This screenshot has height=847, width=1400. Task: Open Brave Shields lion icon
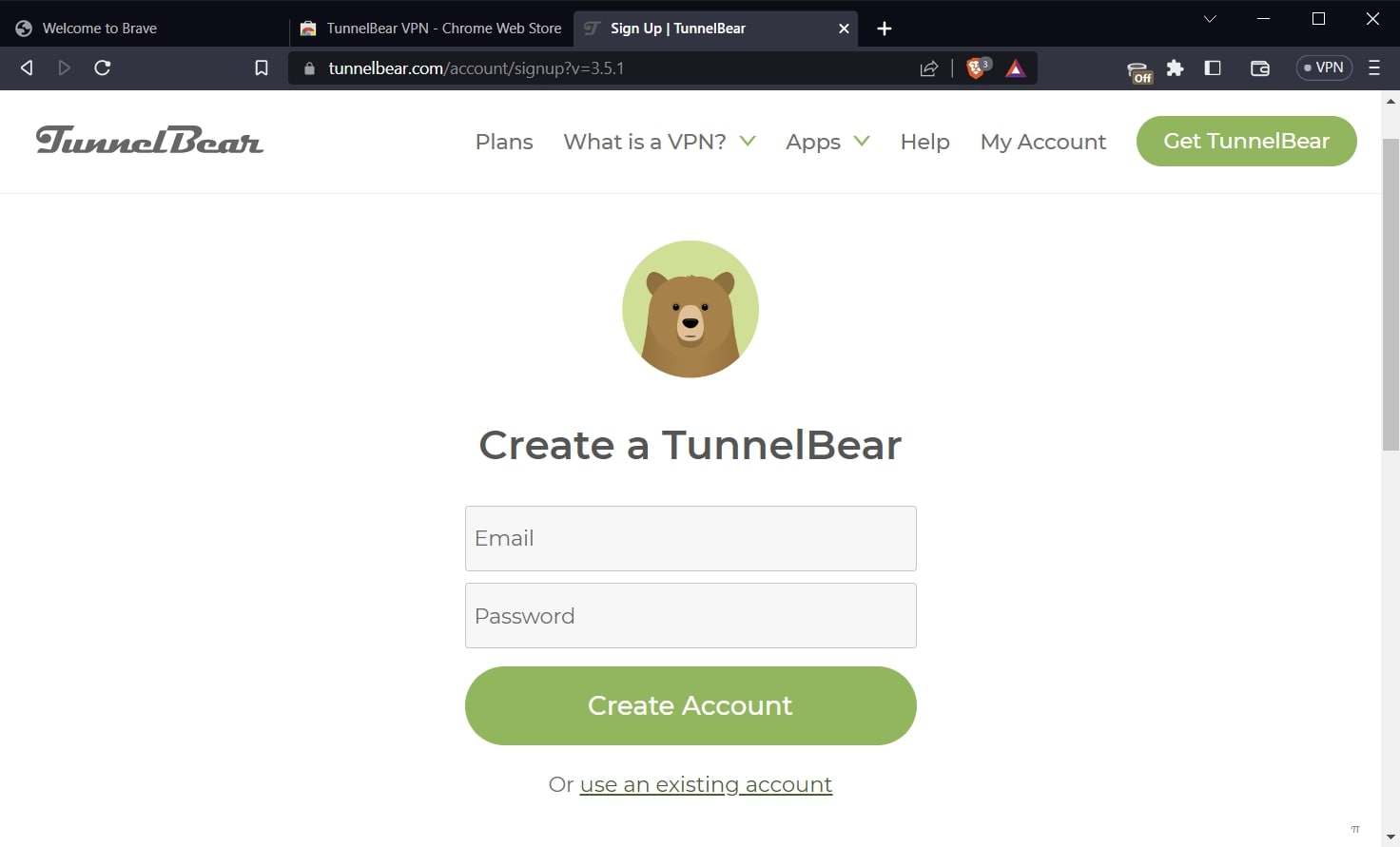[977, 67]
